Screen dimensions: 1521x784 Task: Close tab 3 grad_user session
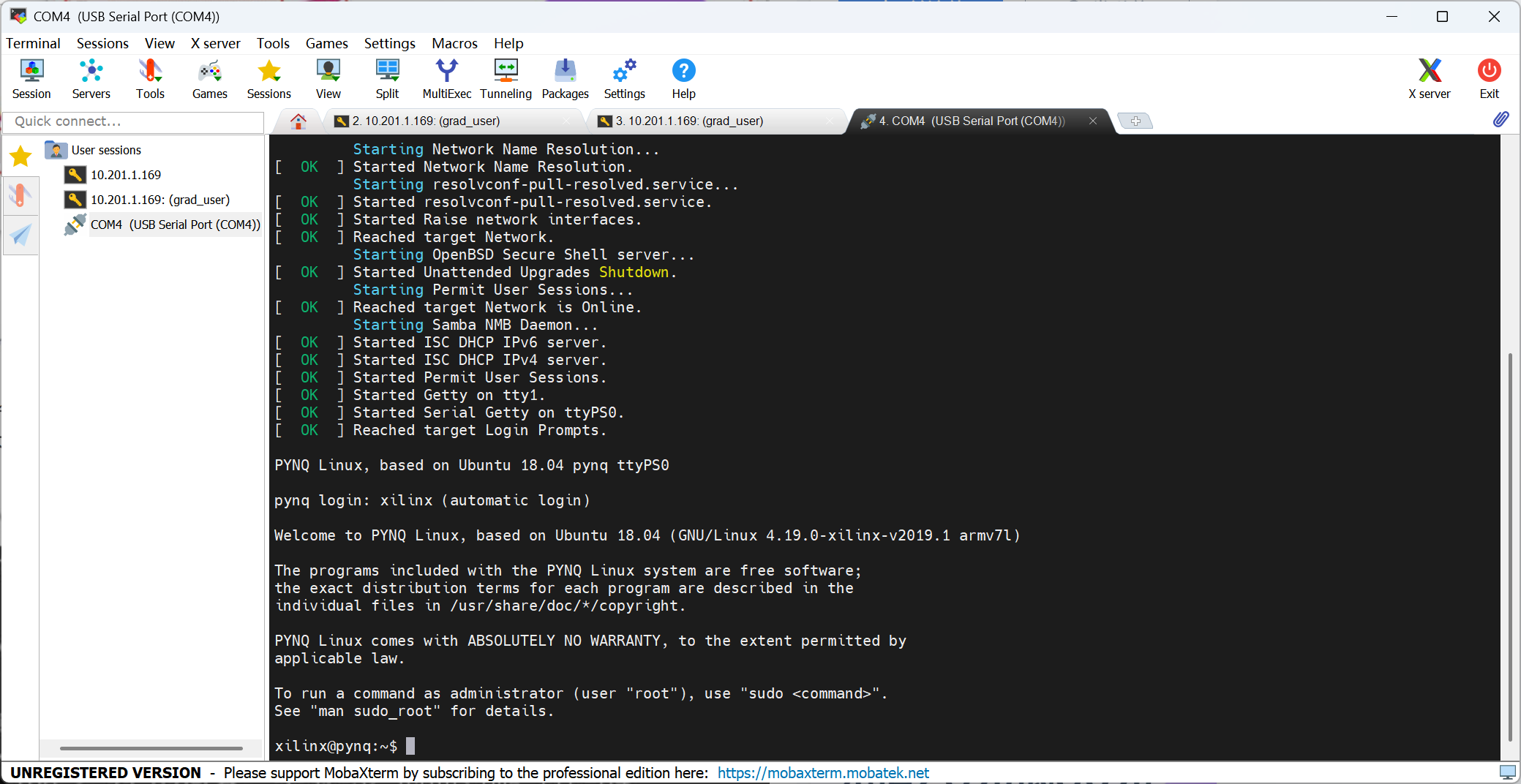(x=830, y=121)
